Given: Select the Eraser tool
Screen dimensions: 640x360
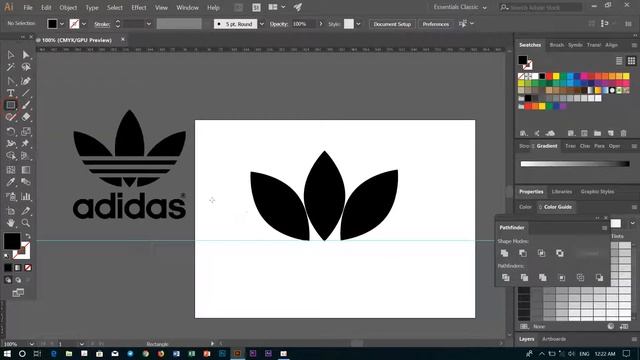Looking at the screenshot, I should pyautogui.click(x=26, y=118).
